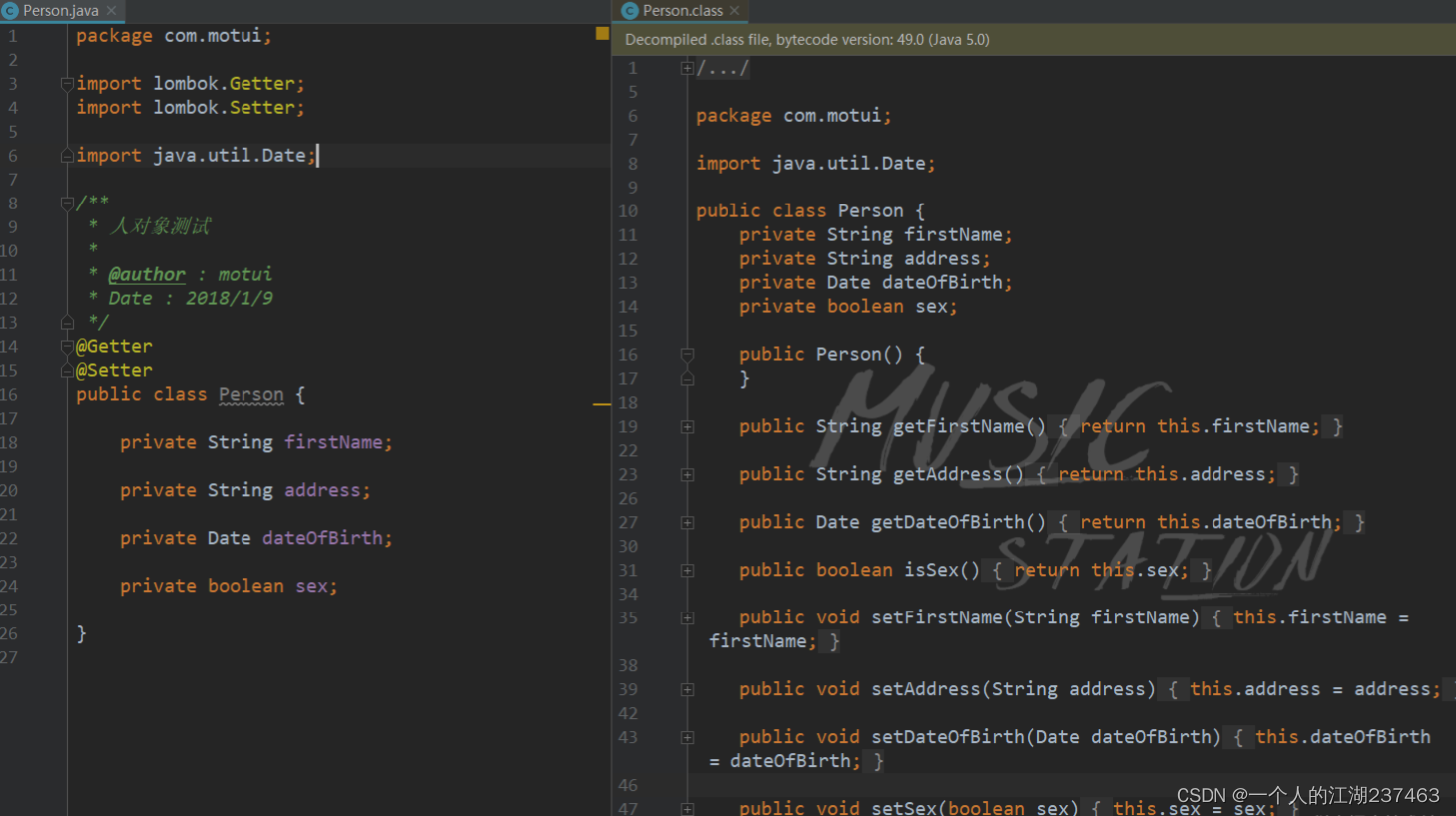Expand the isSex() method fold
The height and width of the screenshot is (816, 1456).
tap(687, 571)
